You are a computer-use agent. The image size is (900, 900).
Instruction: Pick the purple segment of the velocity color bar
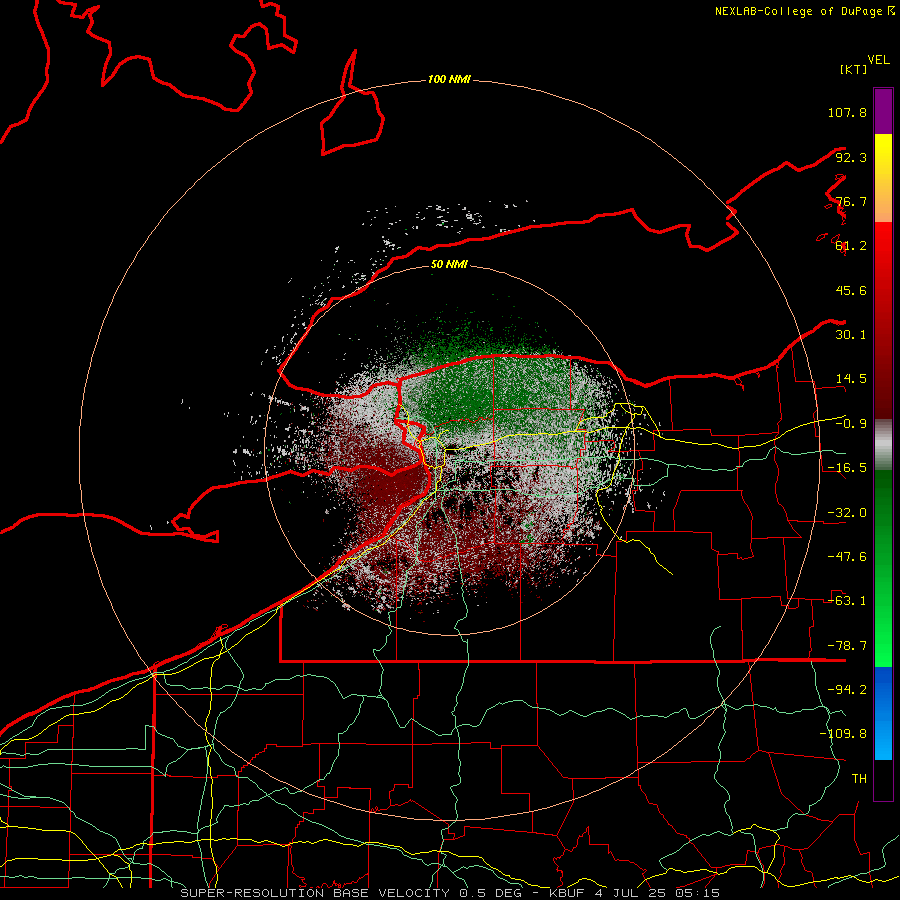883,111
